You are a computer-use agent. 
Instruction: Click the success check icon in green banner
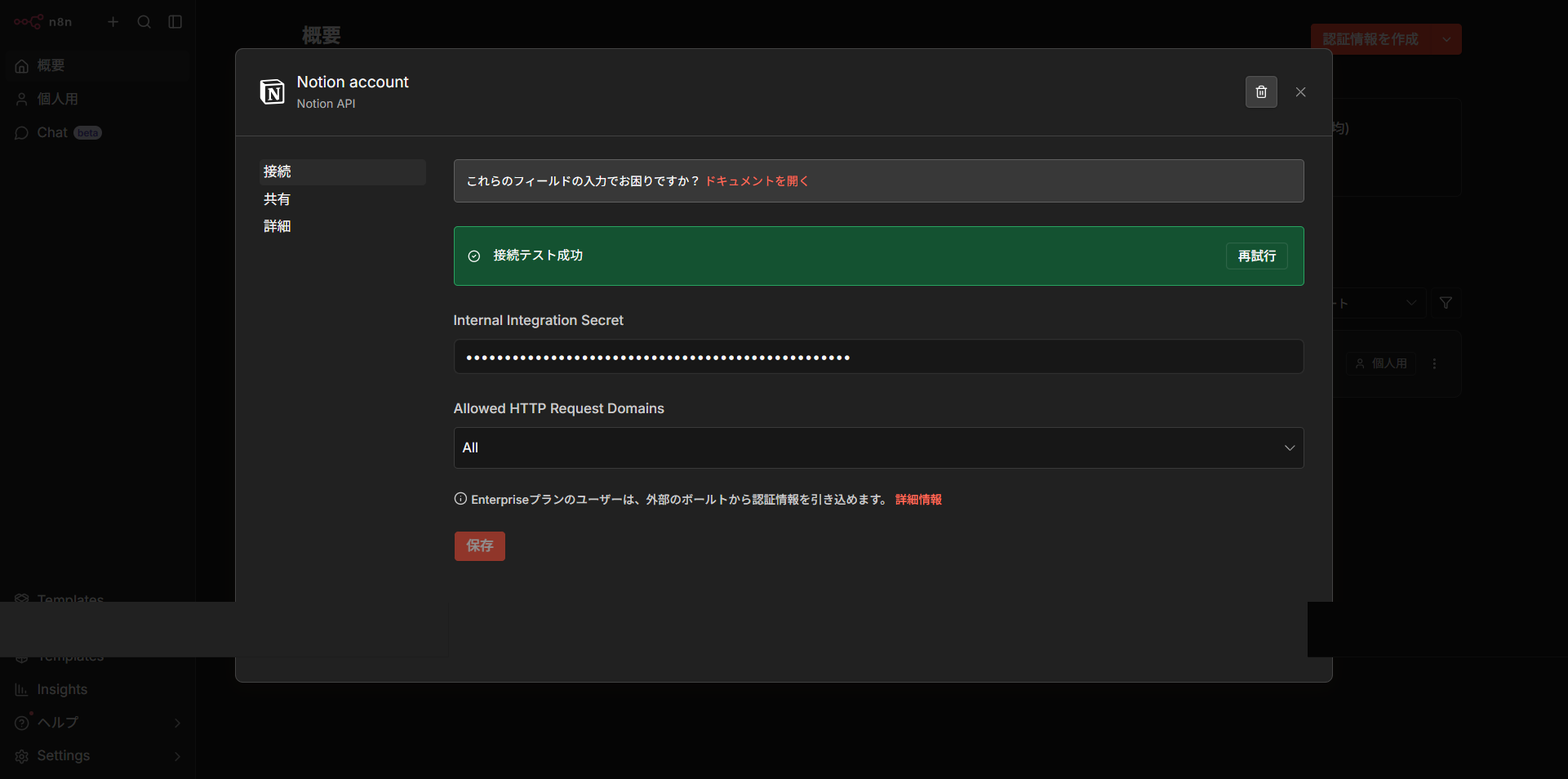[x=474, y=256]
